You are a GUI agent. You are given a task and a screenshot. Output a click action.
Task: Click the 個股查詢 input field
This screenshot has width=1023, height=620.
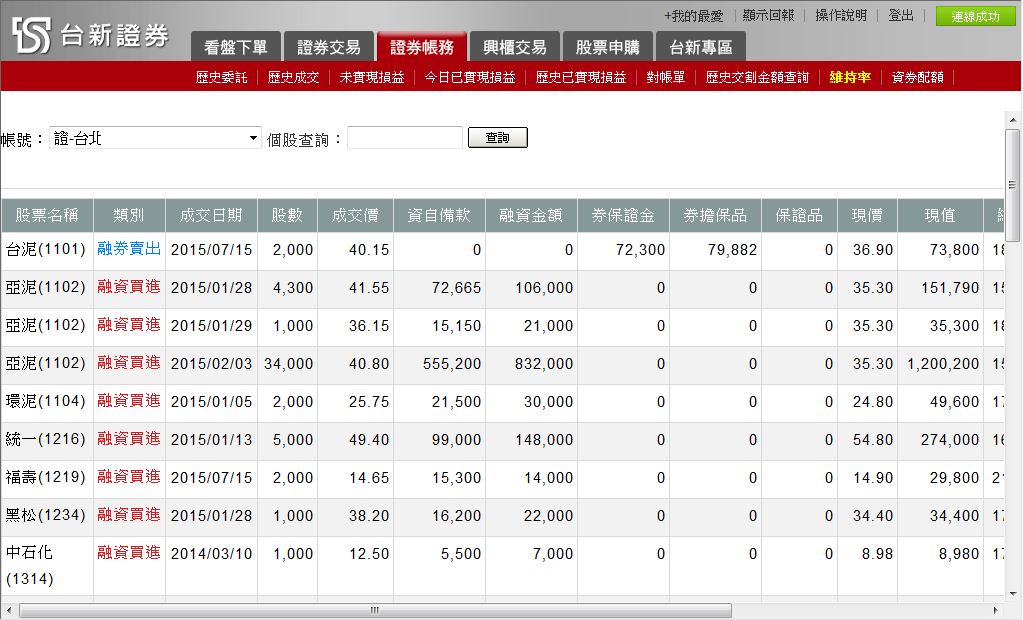(405, 138)
